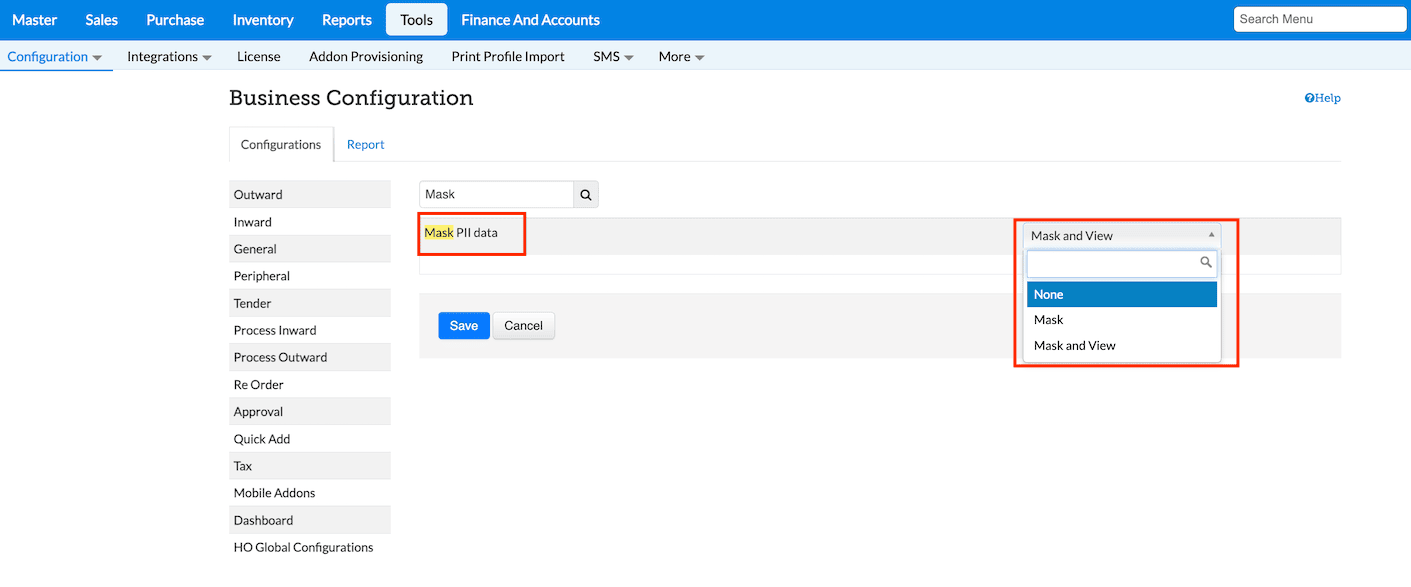This screenshot has width=1411, height=587.
Task: Focus the Search Menu field
Action: 1319,19
